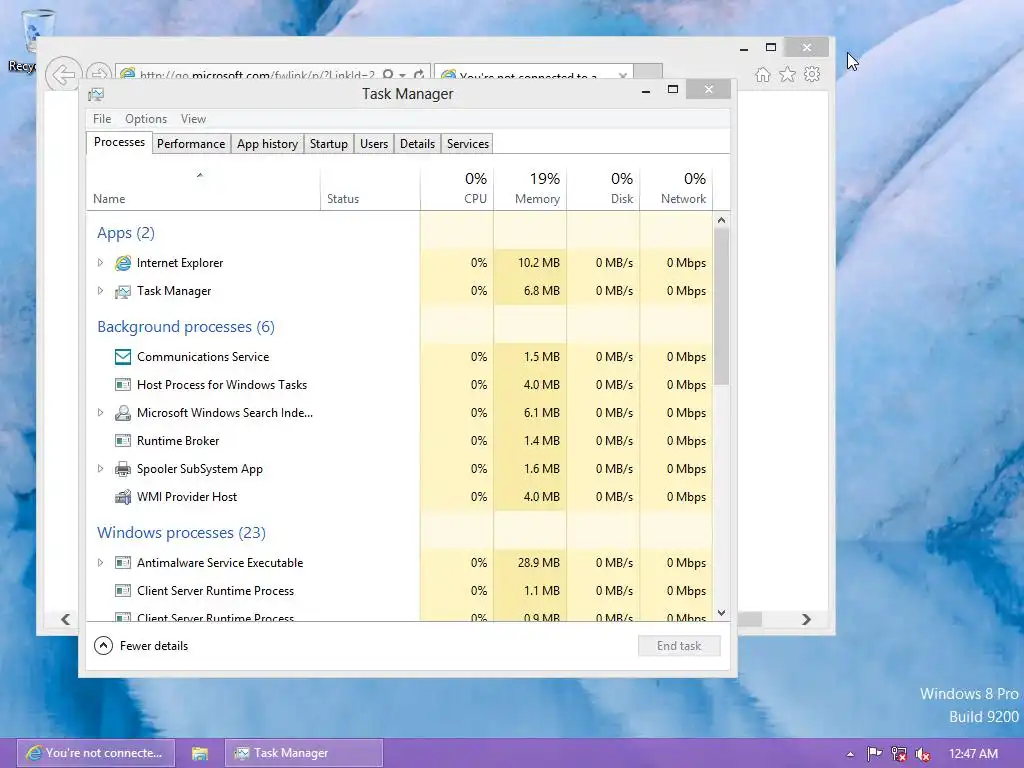Viewport: 1024px width, 768px height.
Task: Sort processes by Network column
Action: [676, 188]
